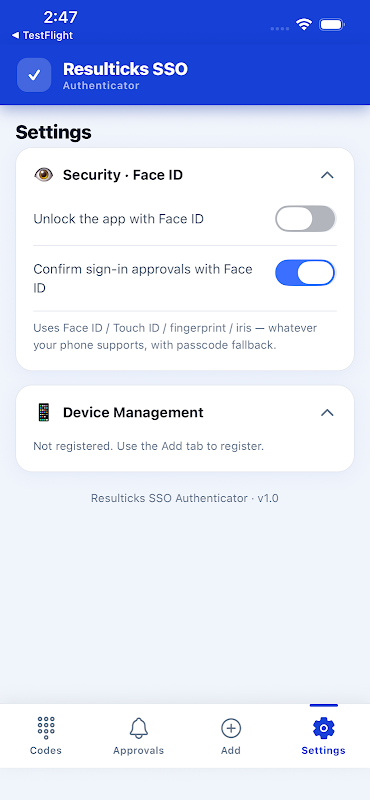Tap the Security · Face ID header
Image resolution: width=370 pixels, height=800 pixels.
click(x=123, y=175)
